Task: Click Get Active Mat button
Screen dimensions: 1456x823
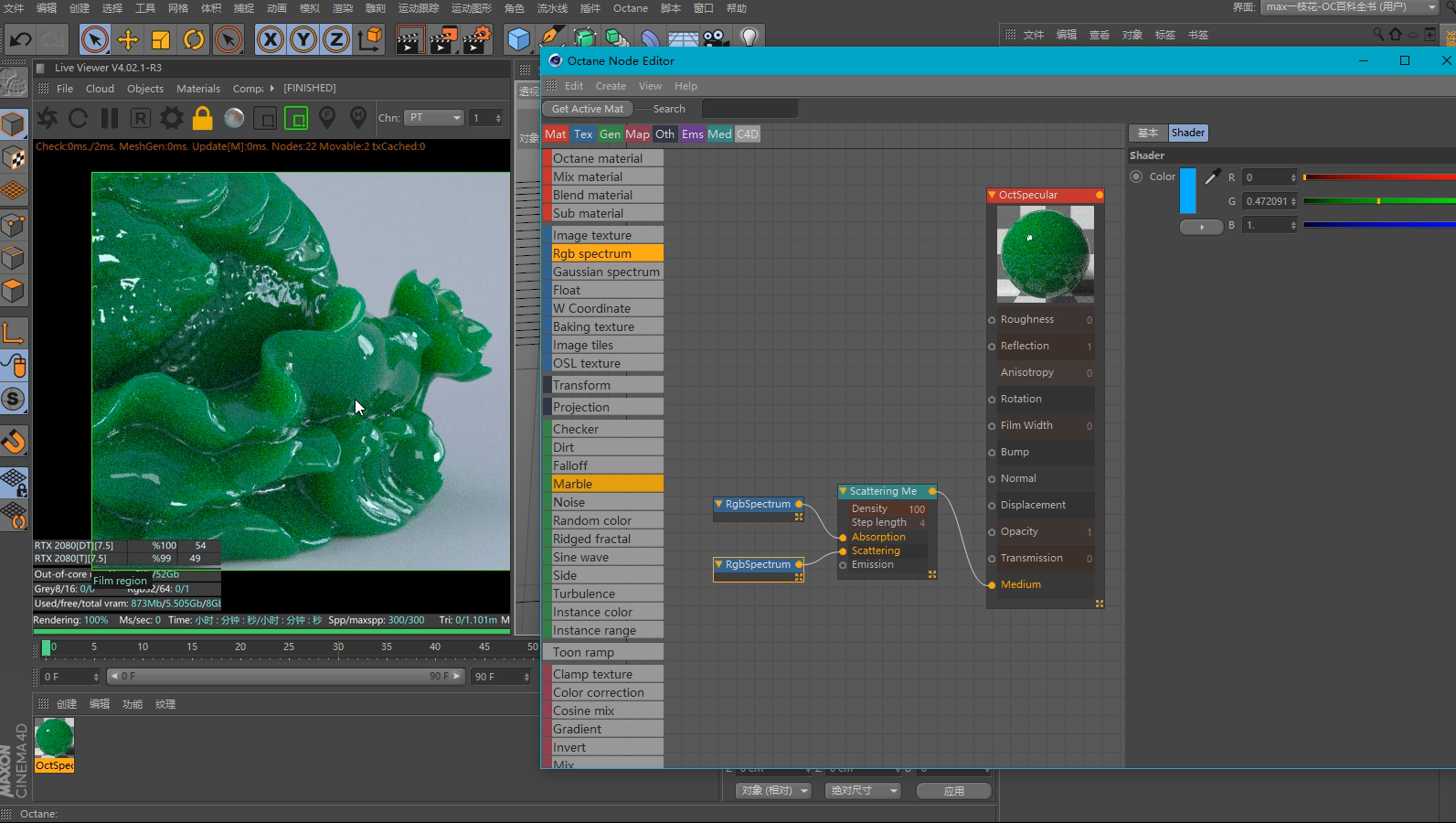Action: [588, 109]
